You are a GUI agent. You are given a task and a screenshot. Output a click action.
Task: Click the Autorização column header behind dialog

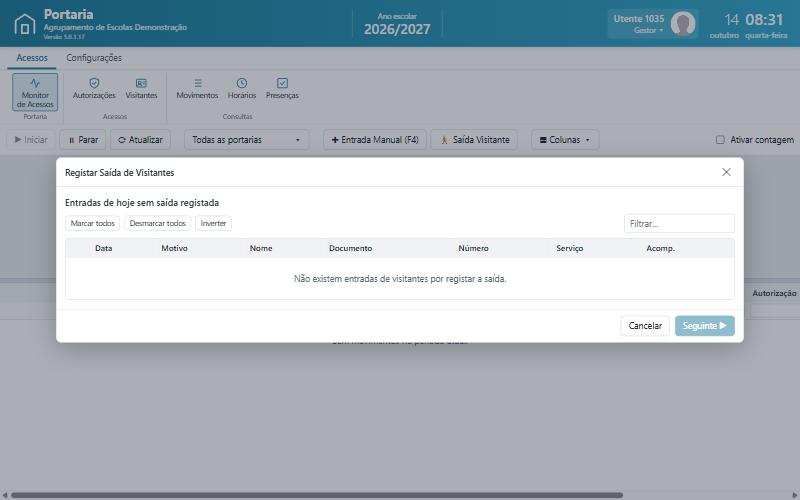click(x=774, y=293)
